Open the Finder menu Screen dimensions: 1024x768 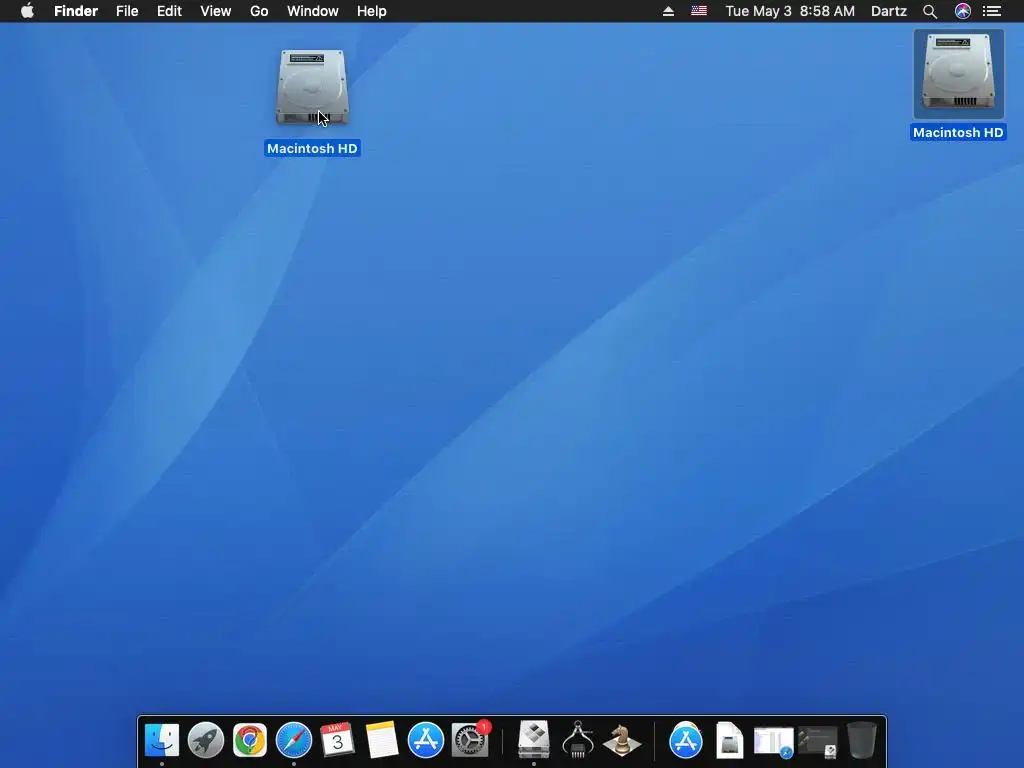pos(76,11)
